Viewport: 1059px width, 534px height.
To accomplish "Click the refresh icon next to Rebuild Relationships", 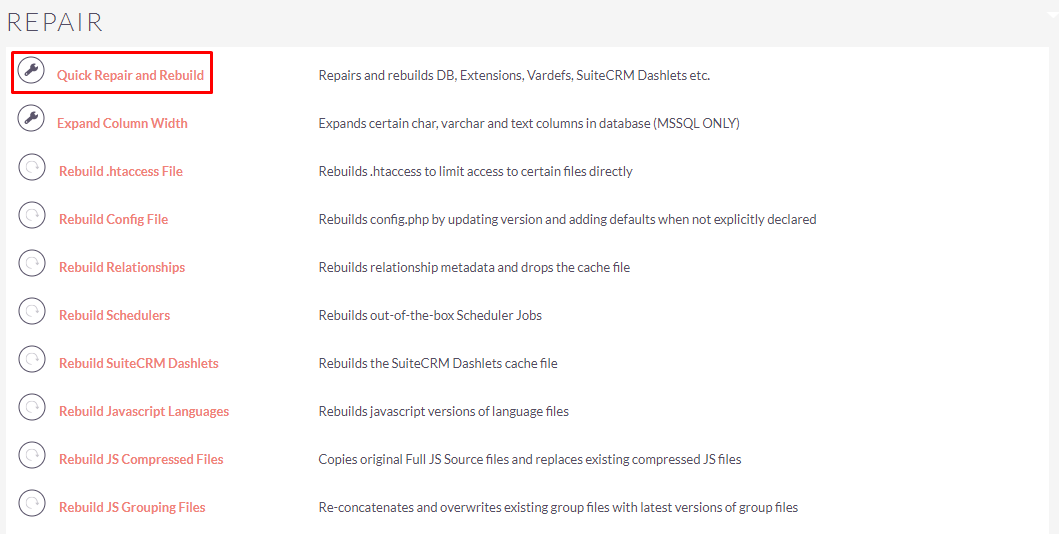I will pyautogui.click(x=32, y=263).
